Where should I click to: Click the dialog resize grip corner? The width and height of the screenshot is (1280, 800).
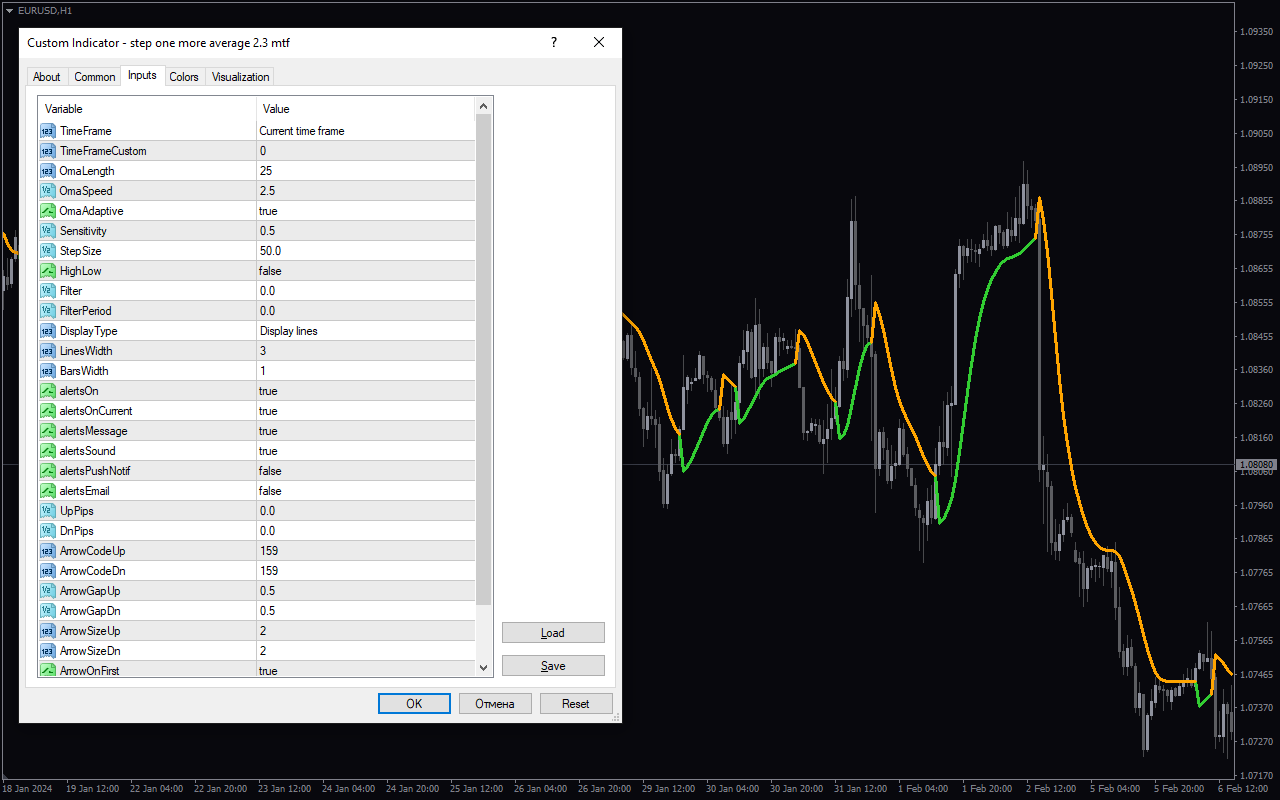click(616, 717)
